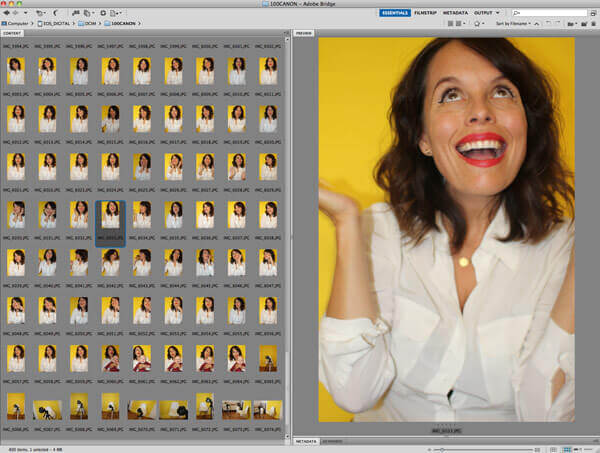Click the return to Photoshop boomerang icon
The height and width of the screenshot is (453, 600).
(x=55, y=13)
